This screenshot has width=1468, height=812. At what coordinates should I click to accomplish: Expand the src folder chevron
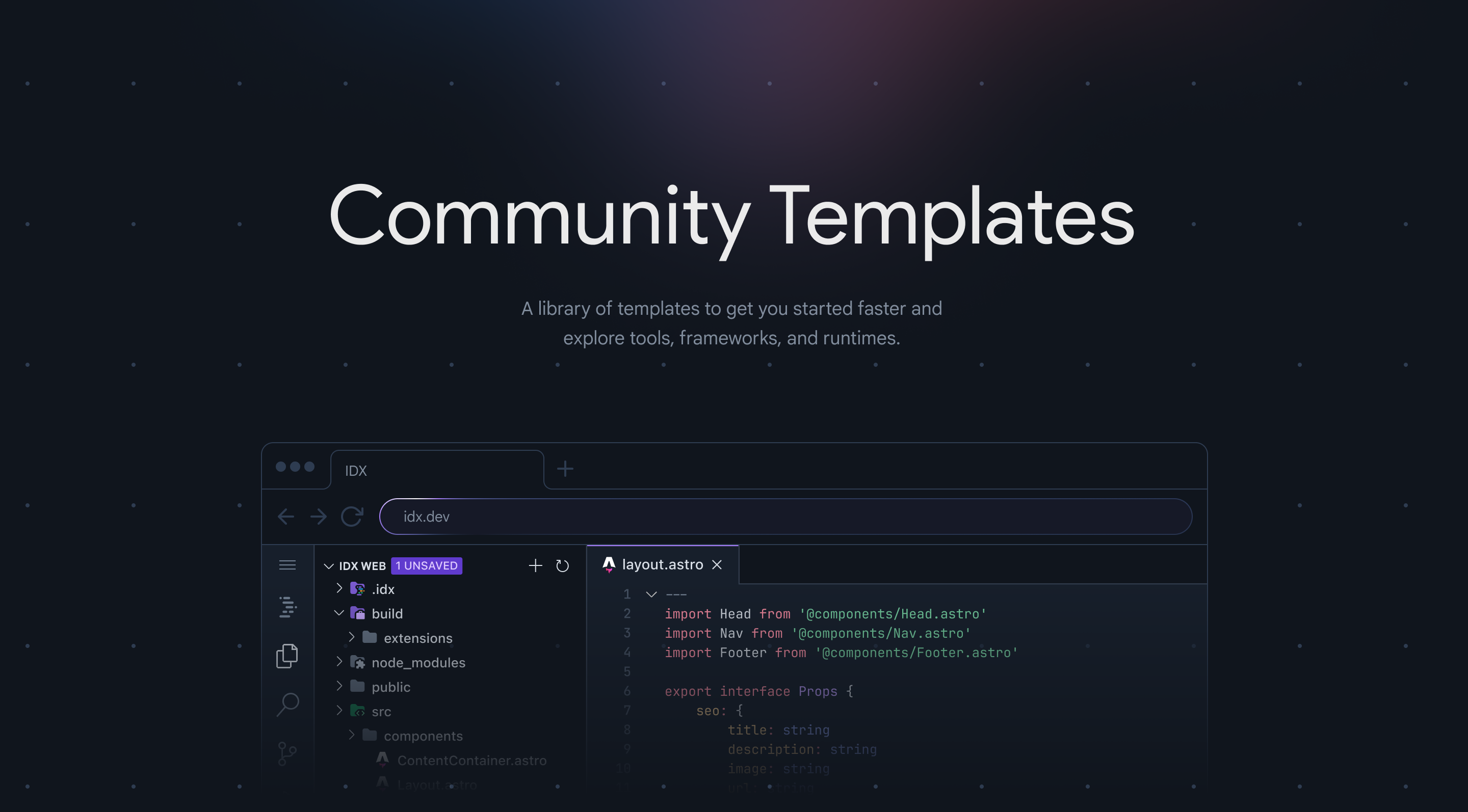(339, 710)
